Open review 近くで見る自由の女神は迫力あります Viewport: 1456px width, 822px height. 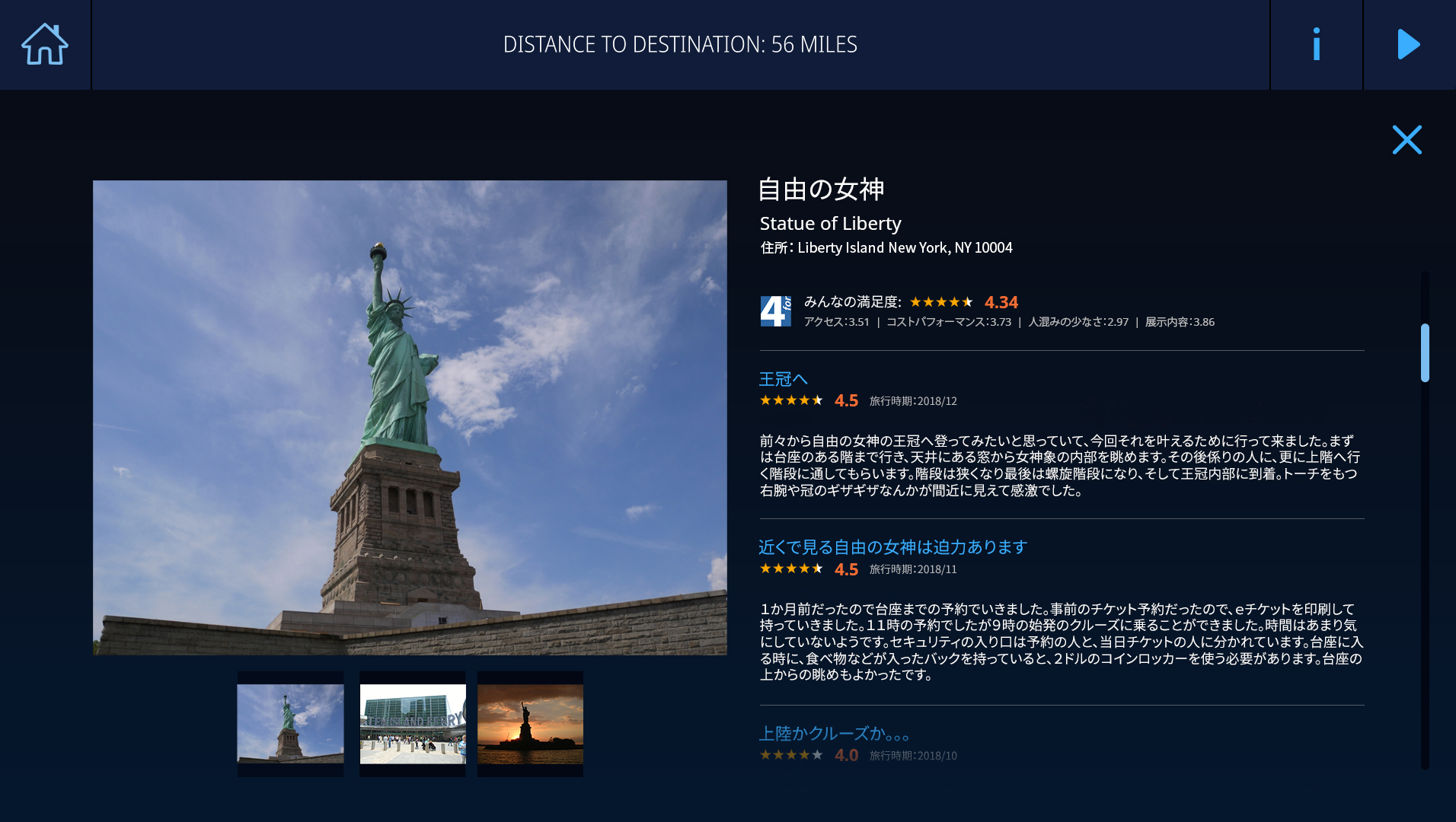pos(892,547)
